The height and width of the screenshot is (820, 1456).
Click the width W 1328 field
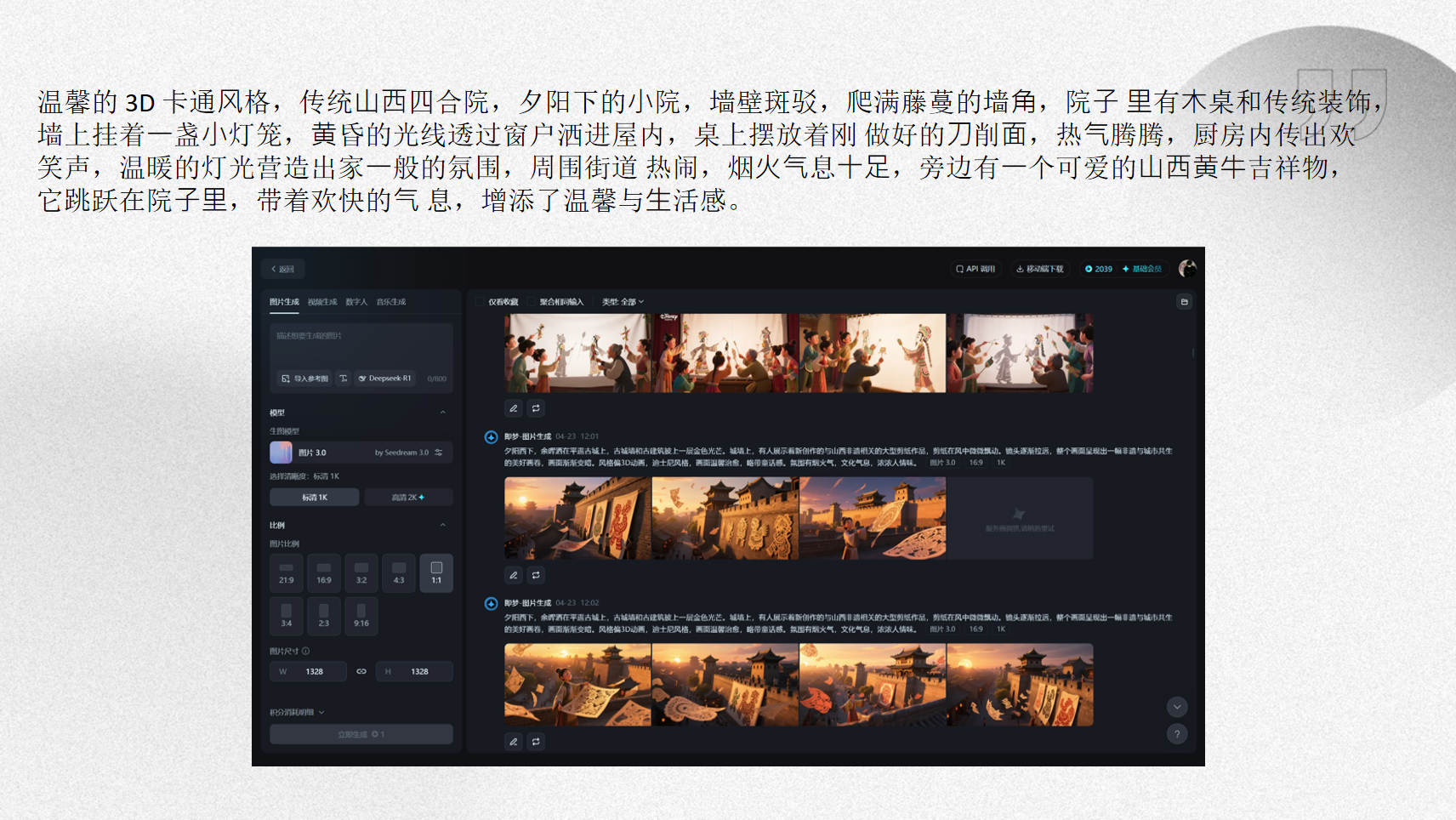click(x=308, y=672)
